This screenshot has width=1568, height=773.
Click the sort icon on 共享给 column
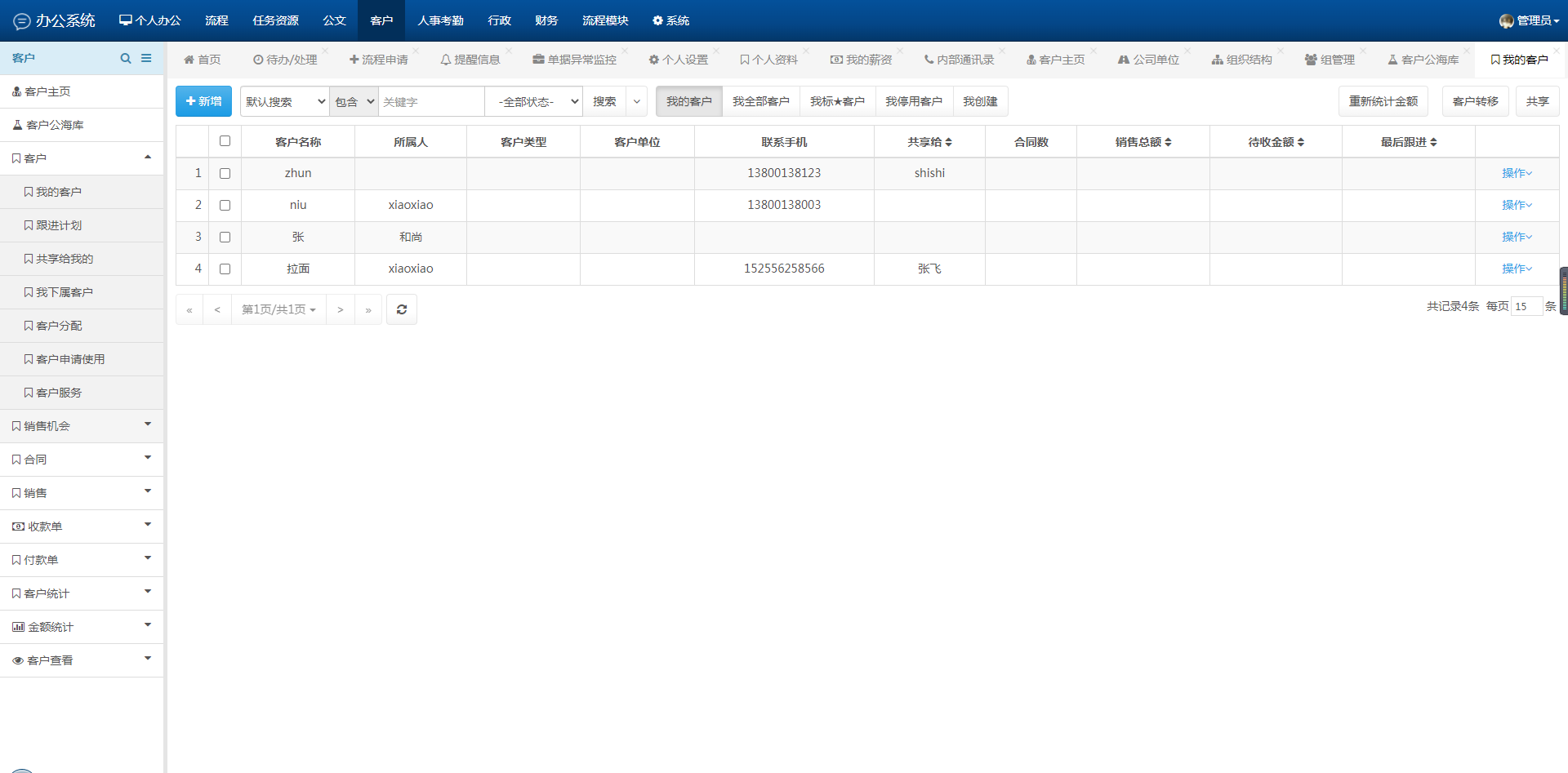948,142
